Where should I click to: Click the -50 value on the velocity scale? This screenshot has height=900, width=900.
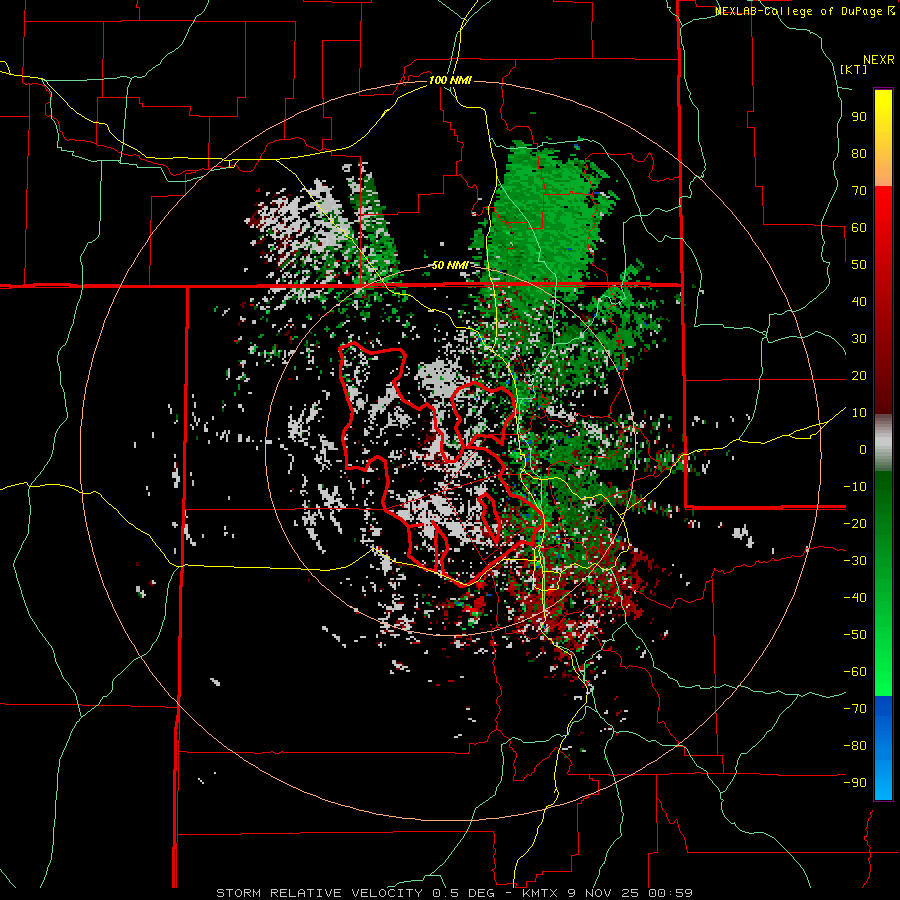855,635
